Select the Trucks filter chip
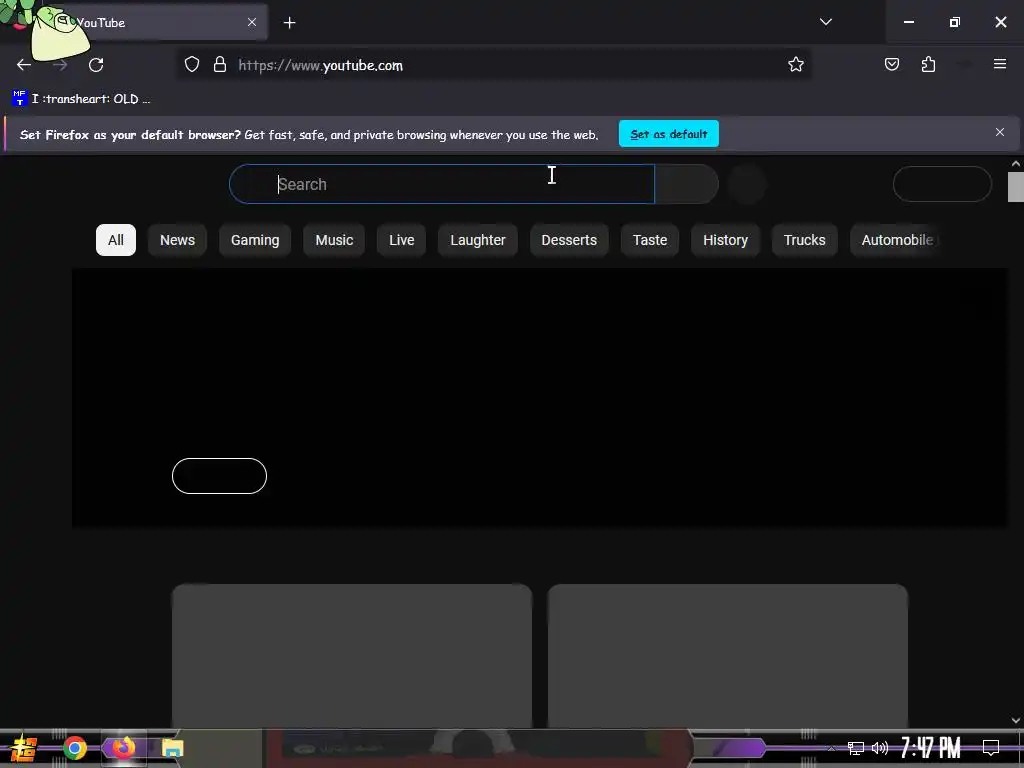The height and width of the screenshot is (768, 1024). click(804, 240)
